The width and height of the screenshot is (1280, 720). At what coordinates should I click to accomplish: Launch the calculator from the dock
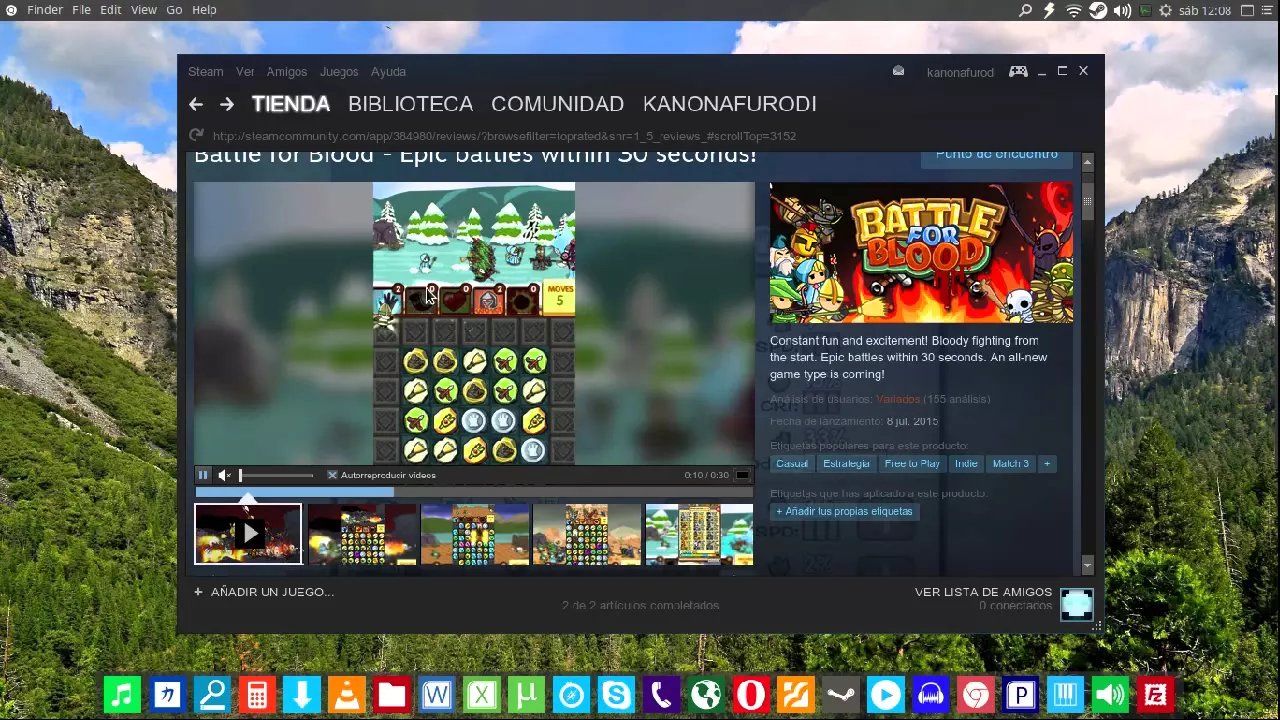257,695
